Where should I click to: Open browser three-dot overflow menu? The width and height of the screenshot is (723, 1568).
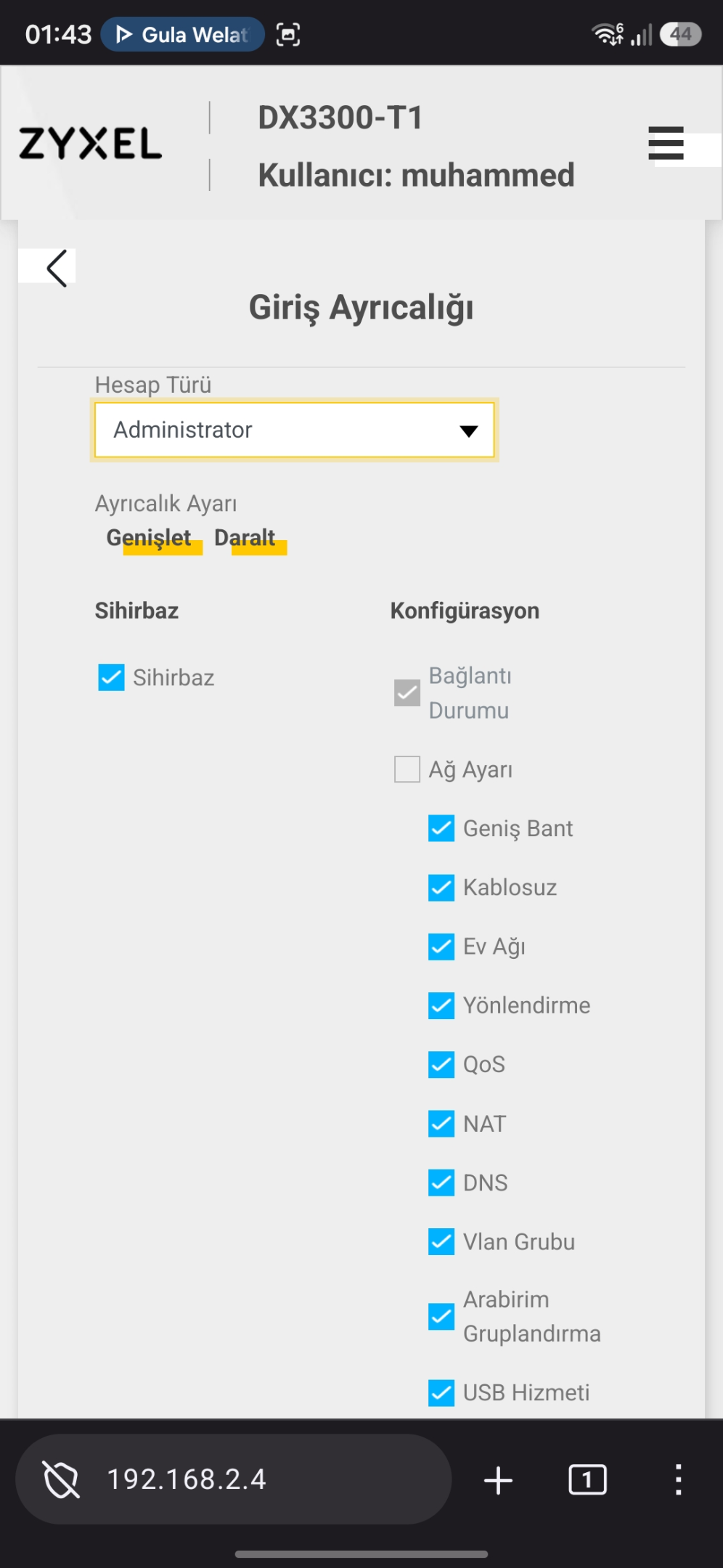678,1479
